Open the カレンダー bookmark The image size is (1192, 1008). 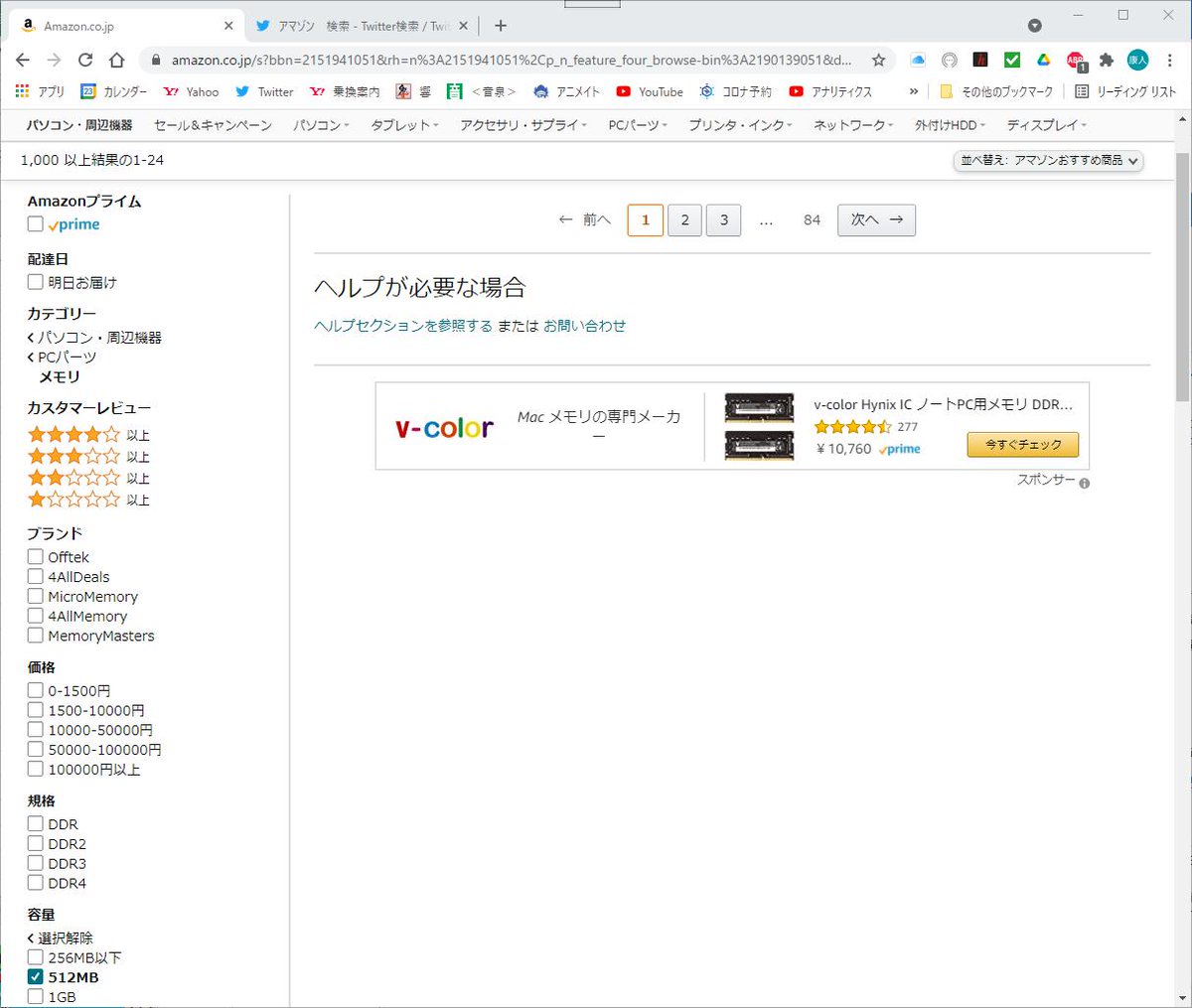(113, 91)
